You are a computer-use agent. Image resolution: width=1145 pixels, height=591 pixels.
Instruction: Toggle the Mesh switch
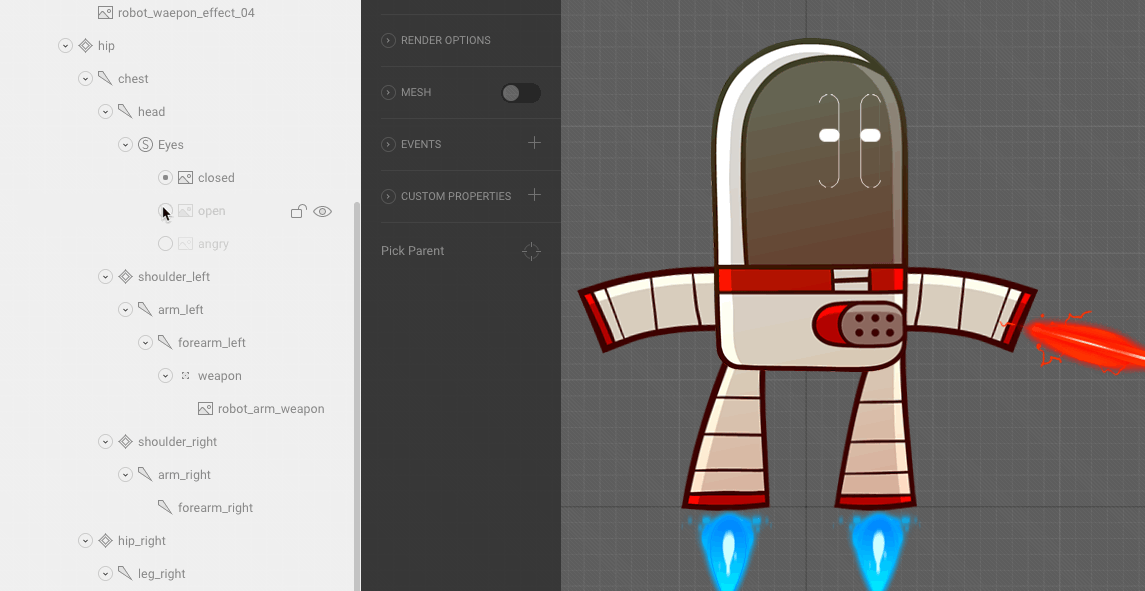point(520,93)
